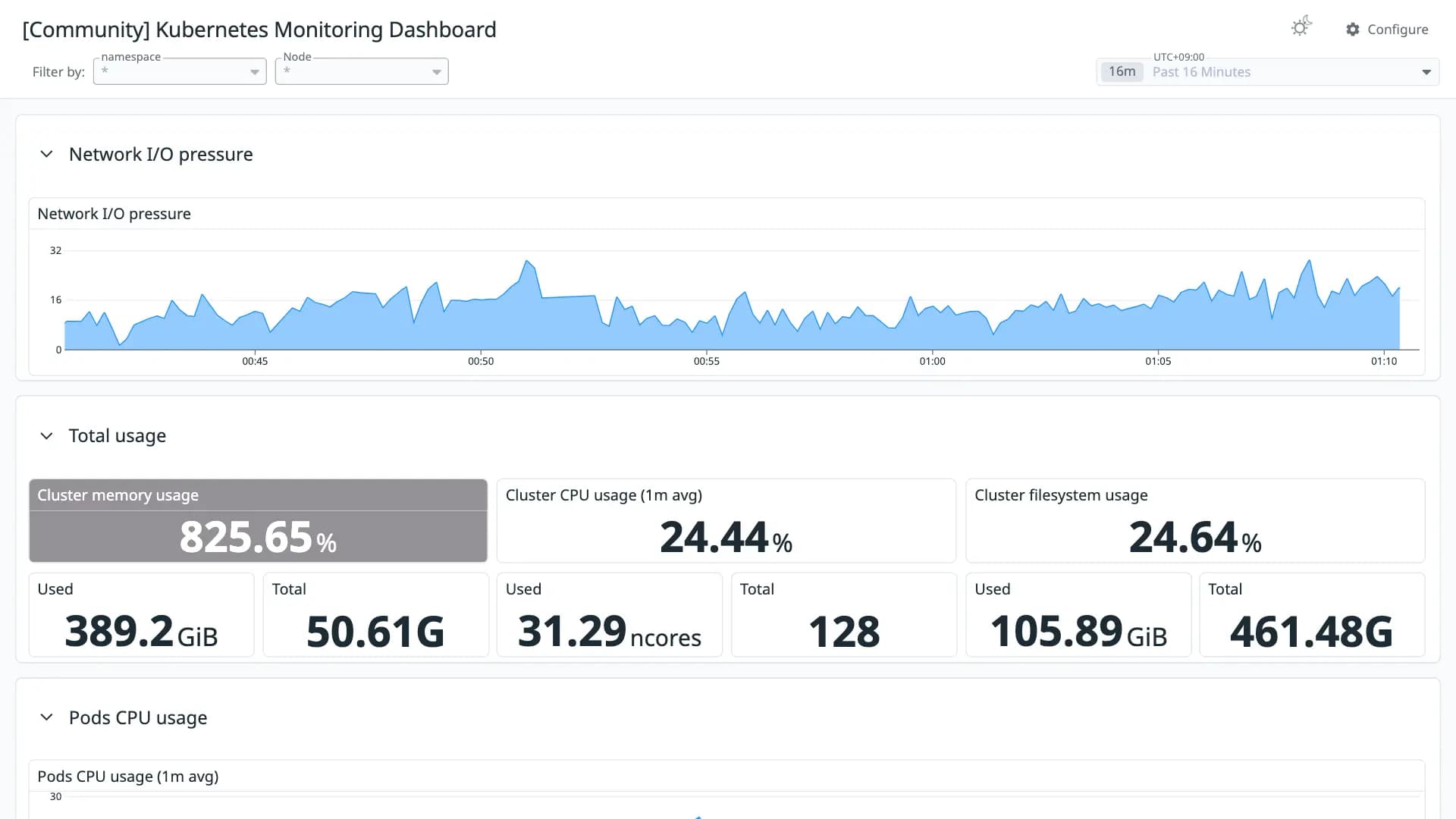Click the 105.89 GiB filesystem used value
Viewport: 1456px width, 819px height.
[1078, 632]
